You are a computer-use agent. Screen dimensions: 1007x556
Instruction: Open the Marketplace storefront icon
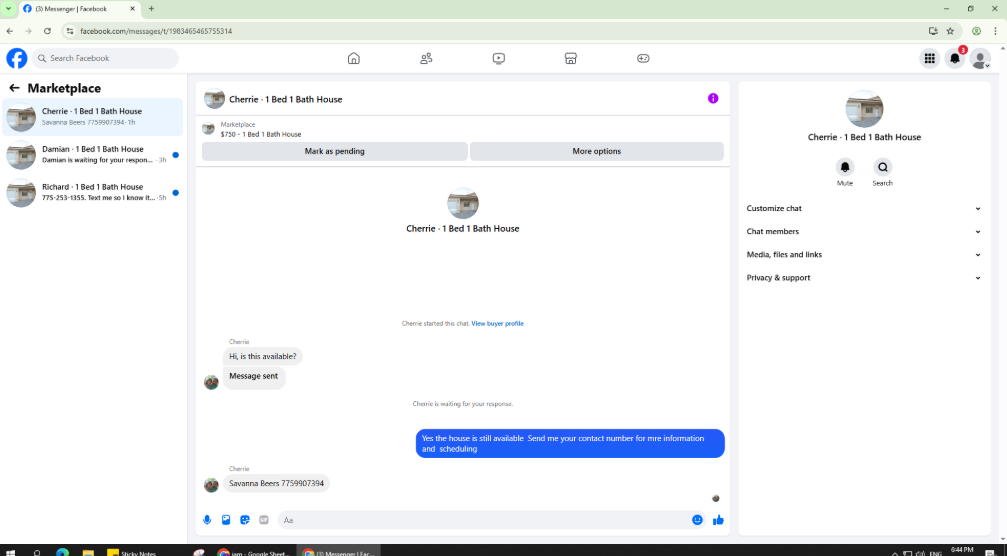point(570,58)
